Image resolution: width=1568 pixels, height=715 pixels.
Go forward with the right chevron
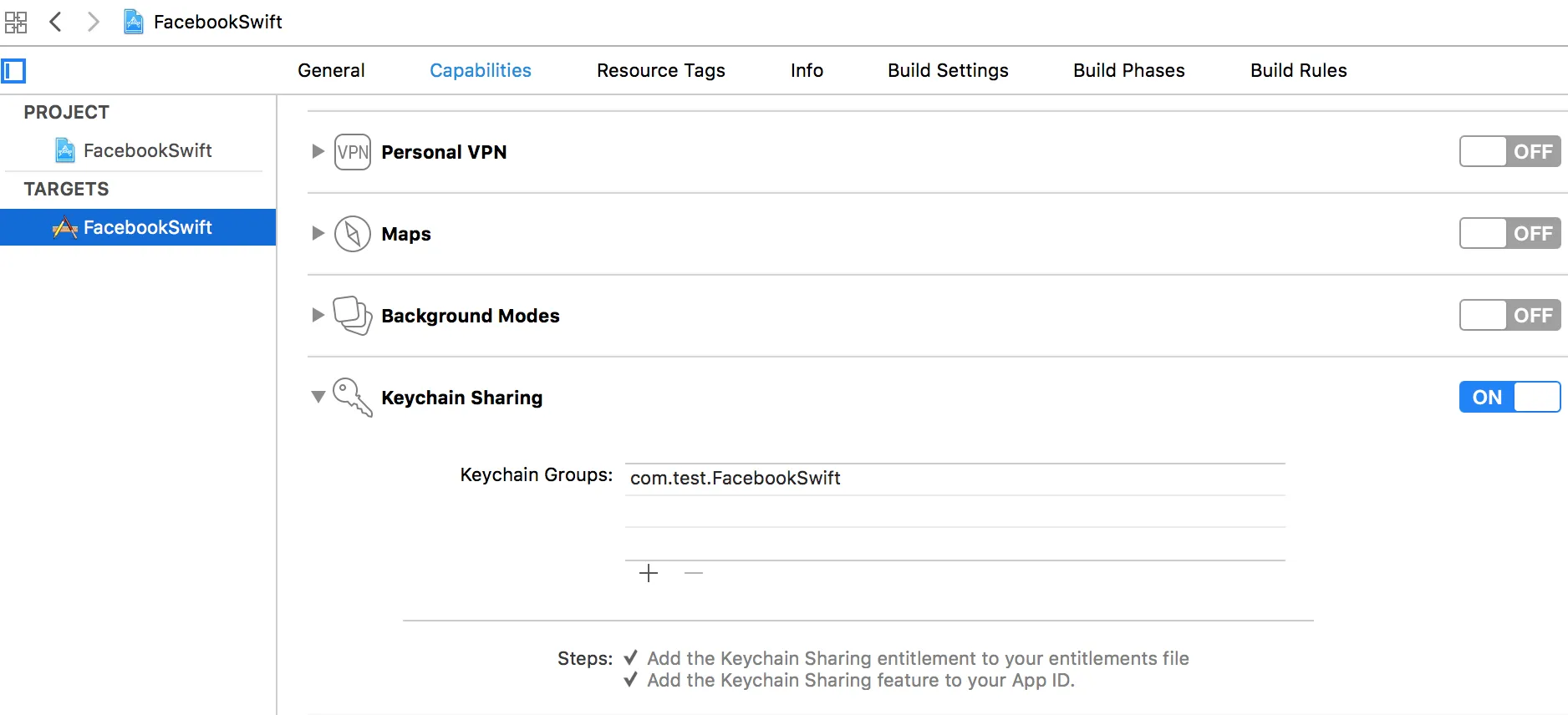pos(94,22)
